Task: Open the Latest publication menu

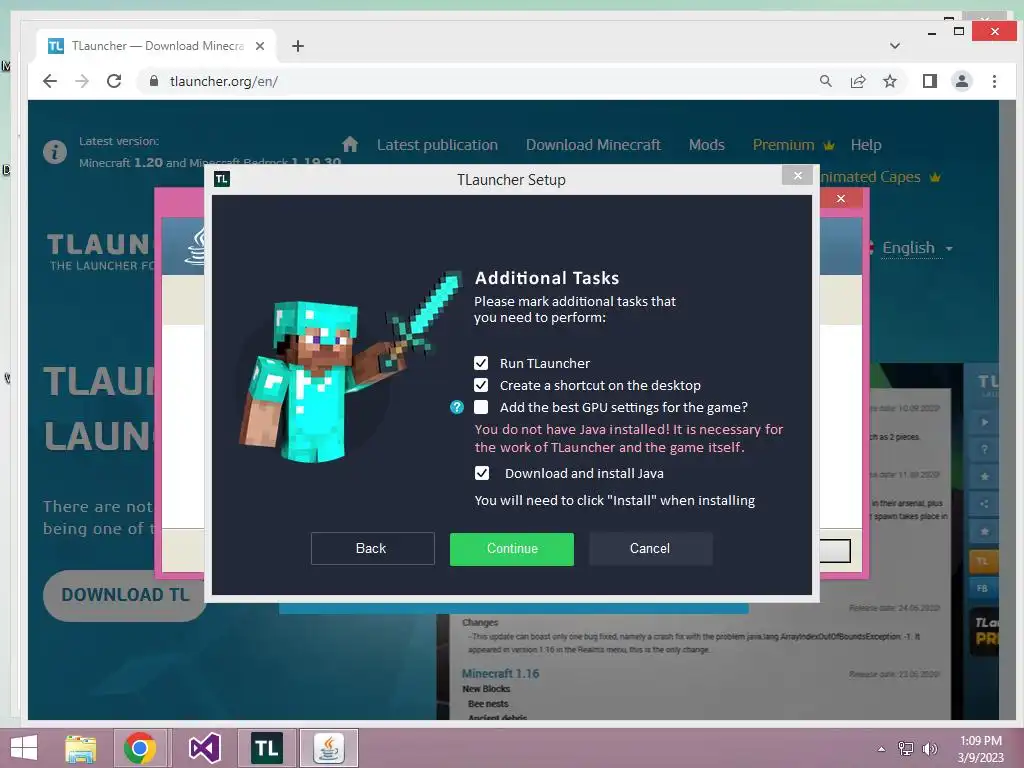Action: (437, 145)
